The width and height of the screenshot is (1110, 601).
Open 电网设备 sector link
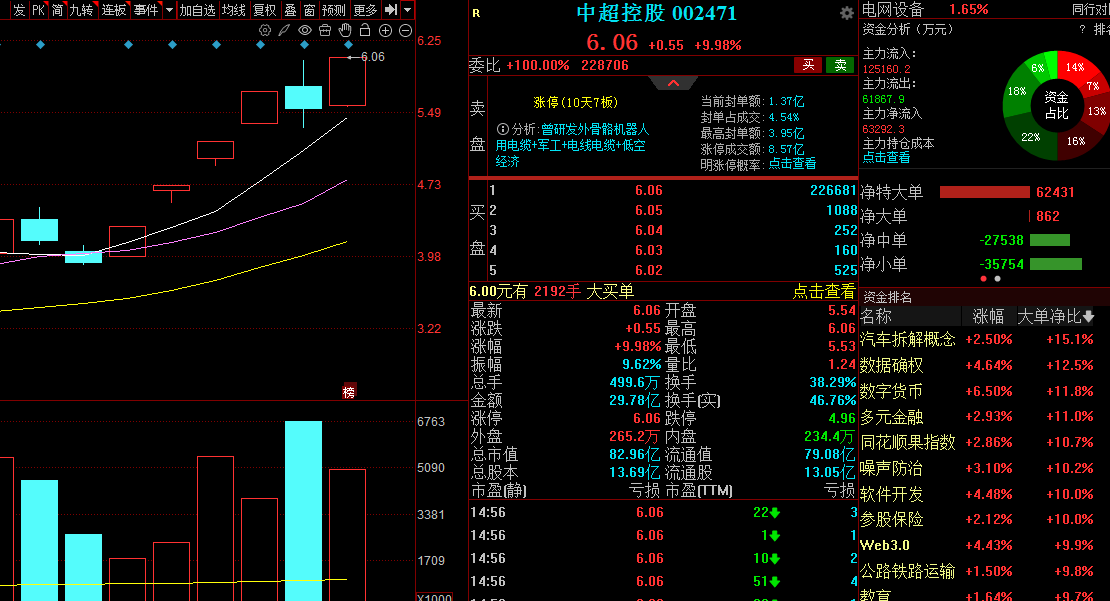893,9
